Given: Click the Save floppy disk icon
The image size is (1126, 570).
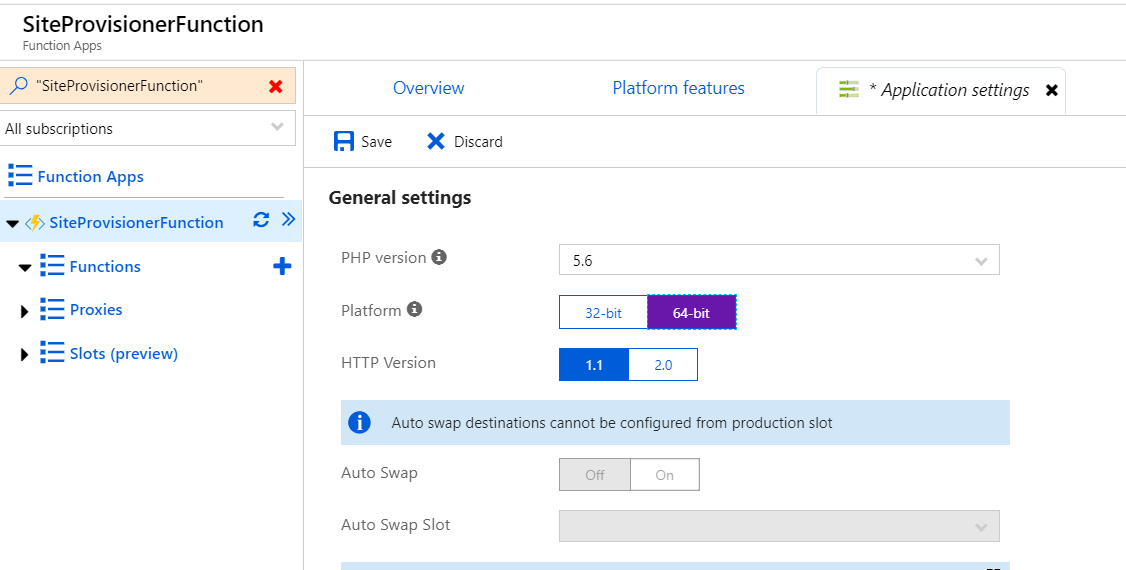Looking at the screenshot, I should coord(344,141).
